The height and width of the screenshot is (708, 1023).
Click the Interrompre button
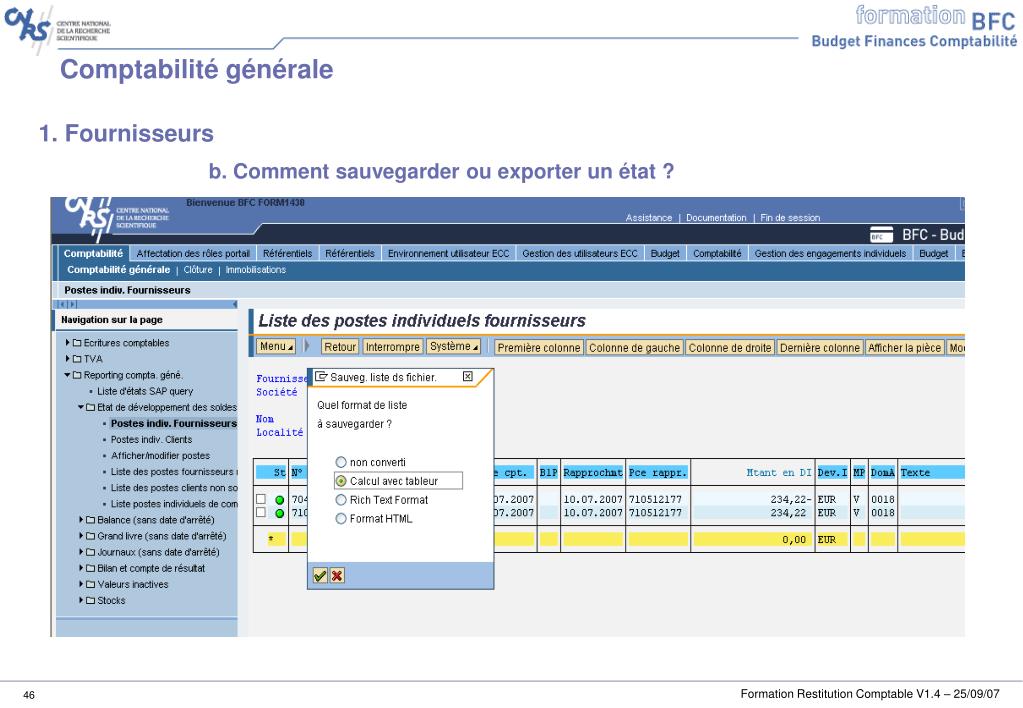pyautogui.click(x=393, y=347)
